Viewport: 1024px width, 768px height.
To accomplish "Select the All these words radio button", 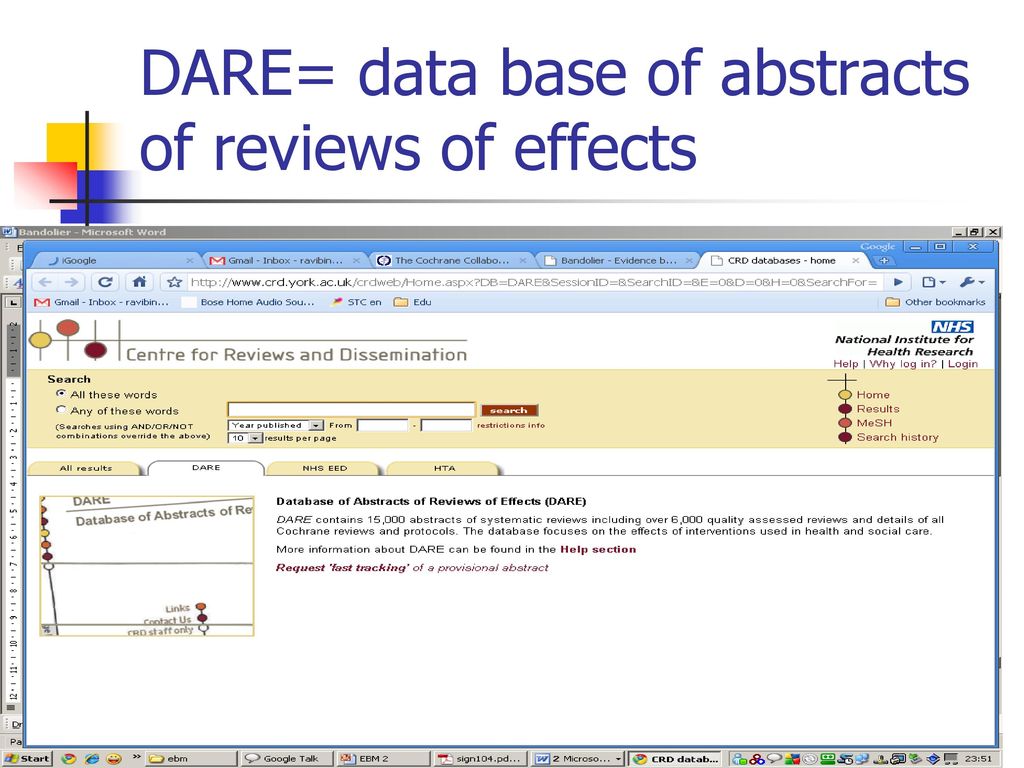I will (61, 394).
